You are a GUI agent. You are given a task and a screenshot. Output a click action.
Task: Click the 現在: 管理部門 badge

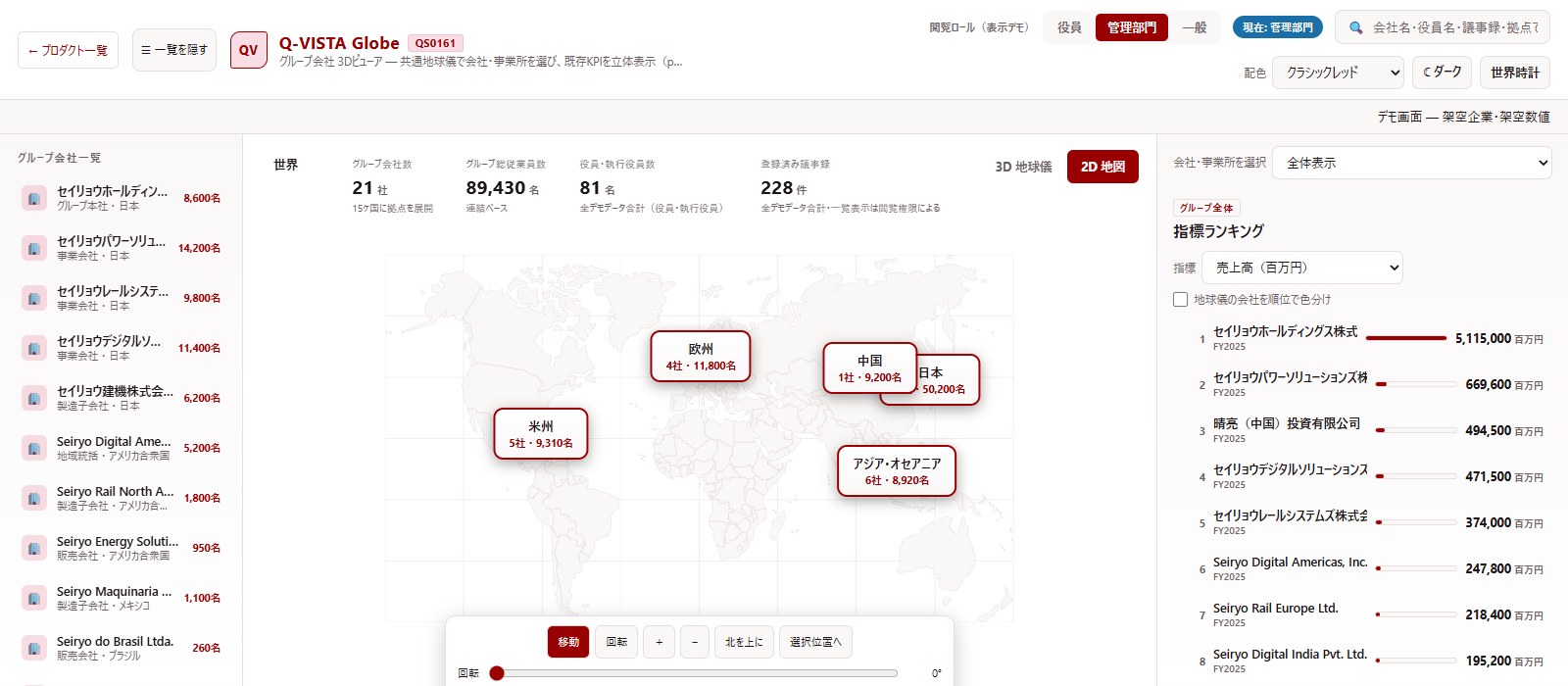[1278, 27]
